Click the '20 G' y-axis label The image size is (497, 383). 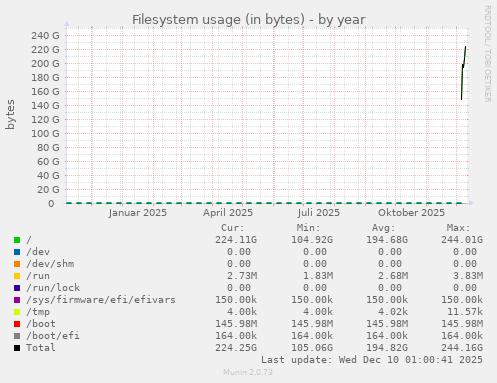coord(48,189)
